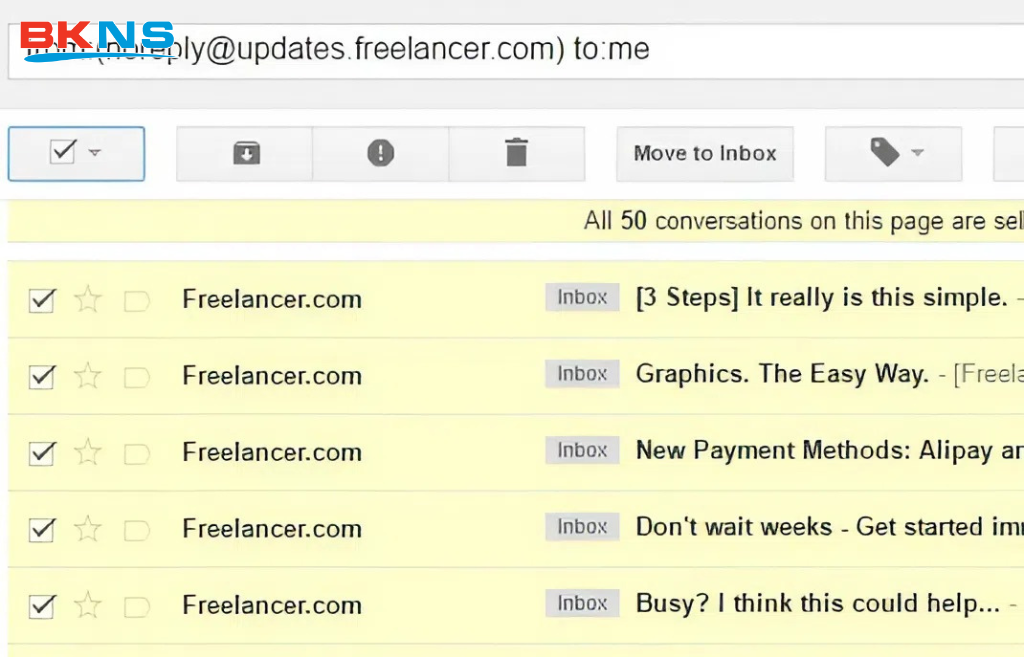Uncheck the '[3 Steps] It really is this simple' email
Viewport: 1024px width, 657px height.
click(x=41, y=299)
